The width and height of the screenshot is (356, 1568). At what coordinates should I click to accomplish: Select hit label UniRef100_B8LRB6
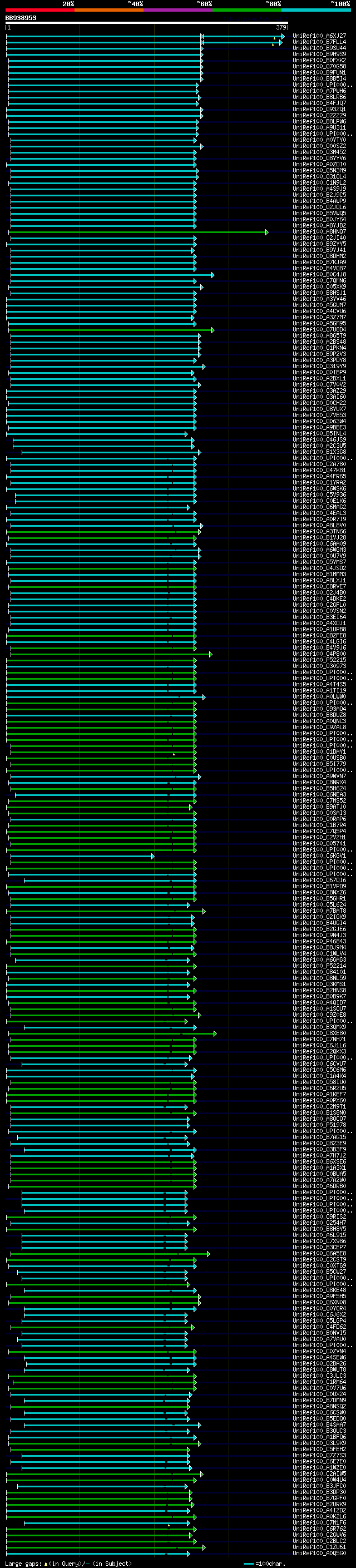pyautogui.click(x=319, y=97)
